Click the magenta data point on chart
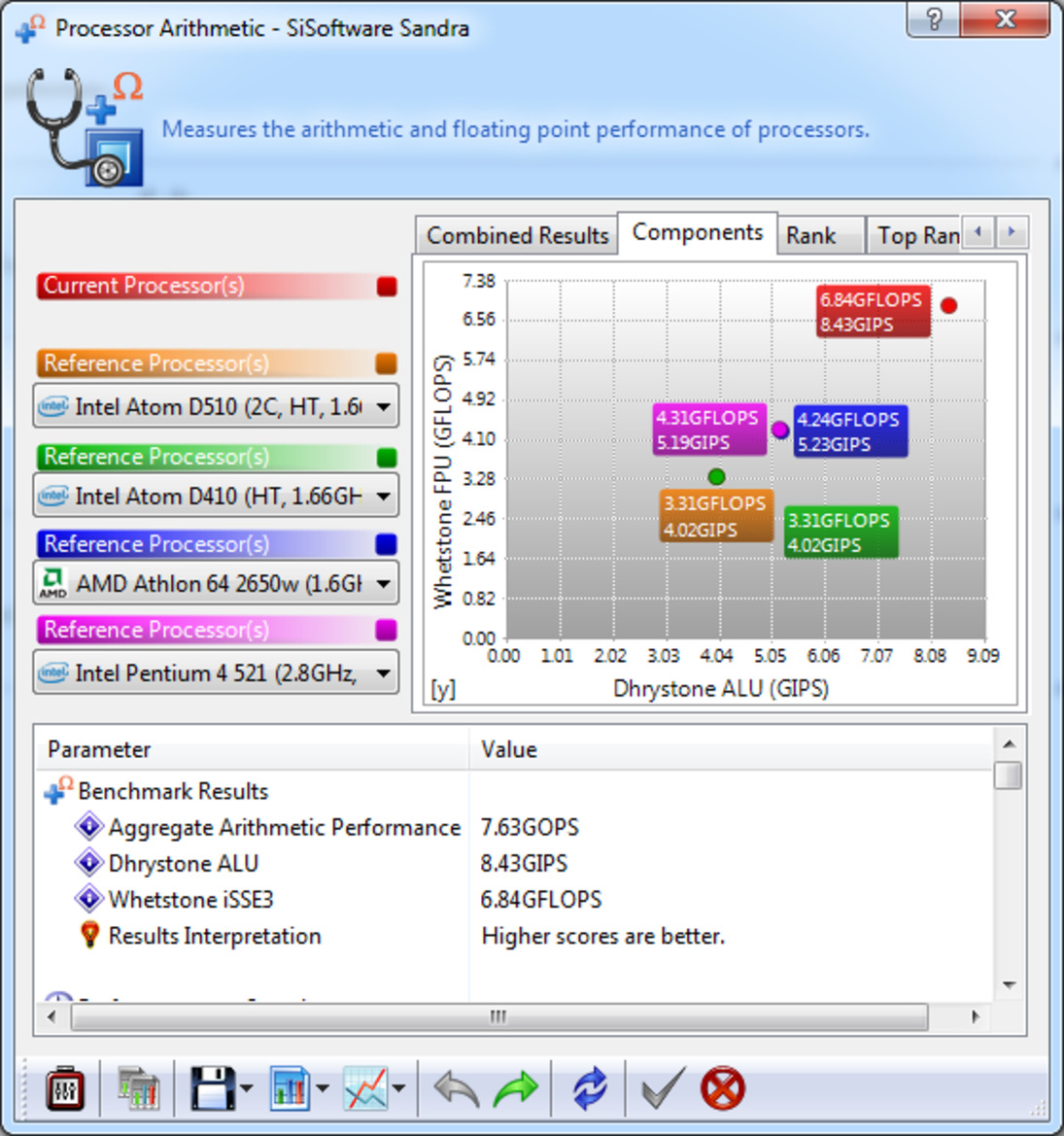 pos(780,430)
